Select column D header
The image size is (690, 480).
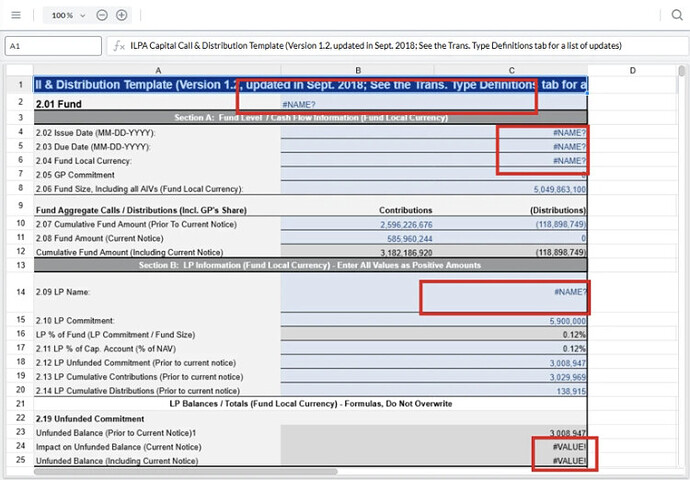coord(632,70)
